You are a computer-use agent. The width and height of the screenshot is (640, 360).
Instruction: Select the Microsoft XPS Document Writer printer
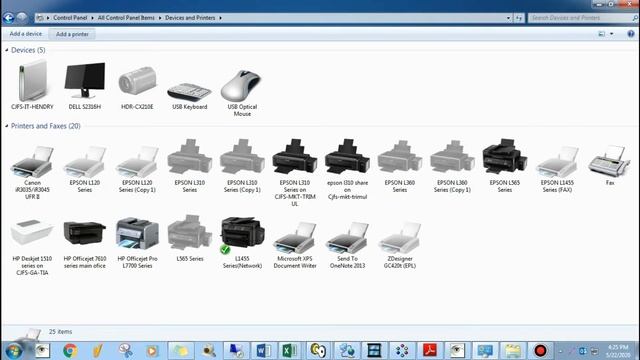point(295,238)
